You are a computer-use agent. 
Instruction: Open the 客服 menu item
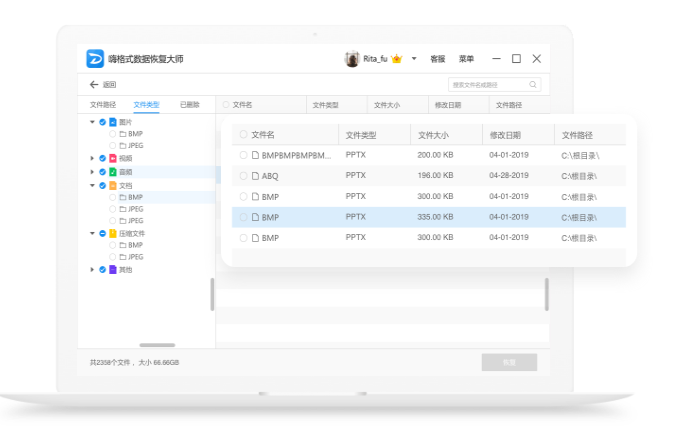[x=438, y=59]
